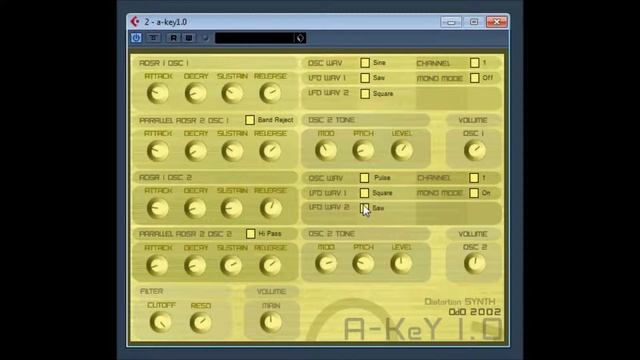The height and width of the screenshot is (360, 640).
Task: Click the Volume OSC 2 knob
Action: pyautogui.click(x=475, y=264)
